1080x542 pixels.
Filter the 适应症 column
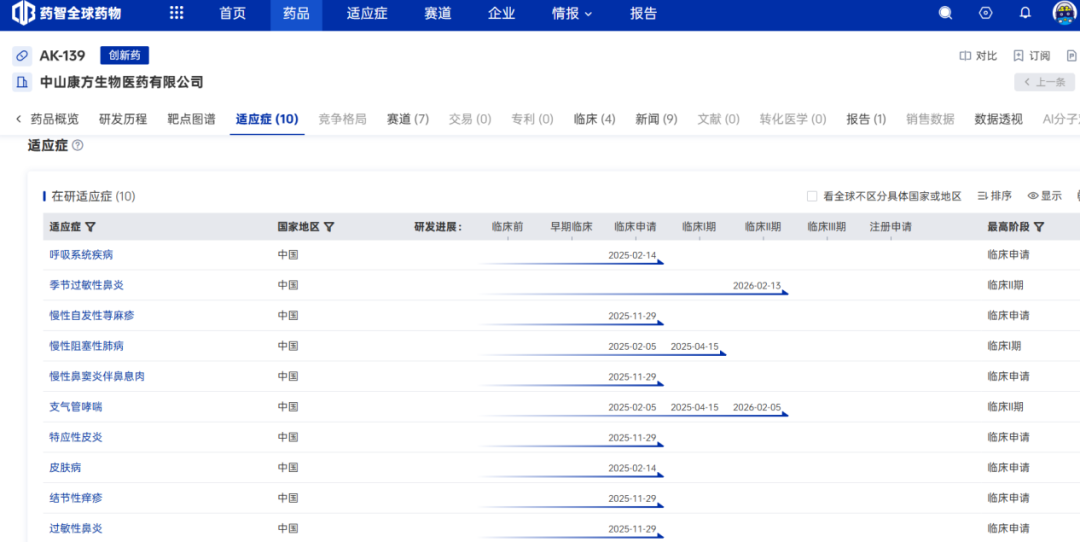tap(90, 227)
